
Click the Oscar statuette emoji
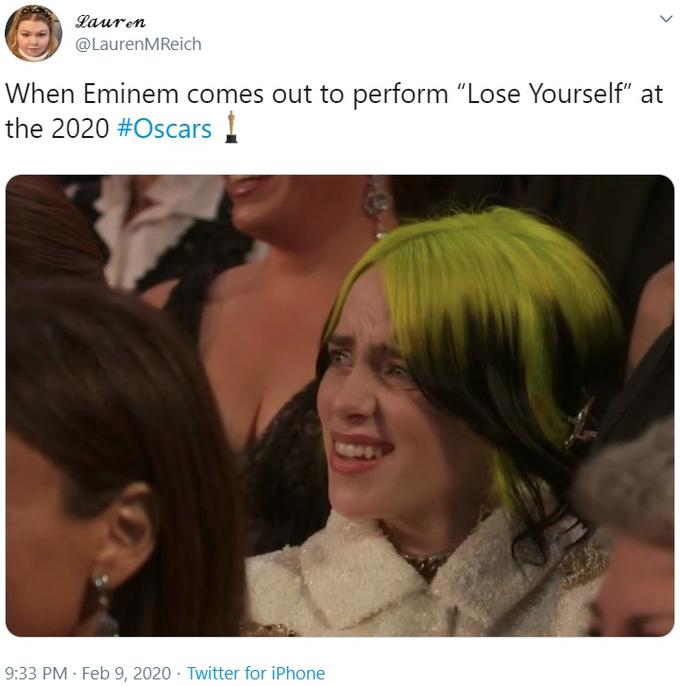(231, 127)
